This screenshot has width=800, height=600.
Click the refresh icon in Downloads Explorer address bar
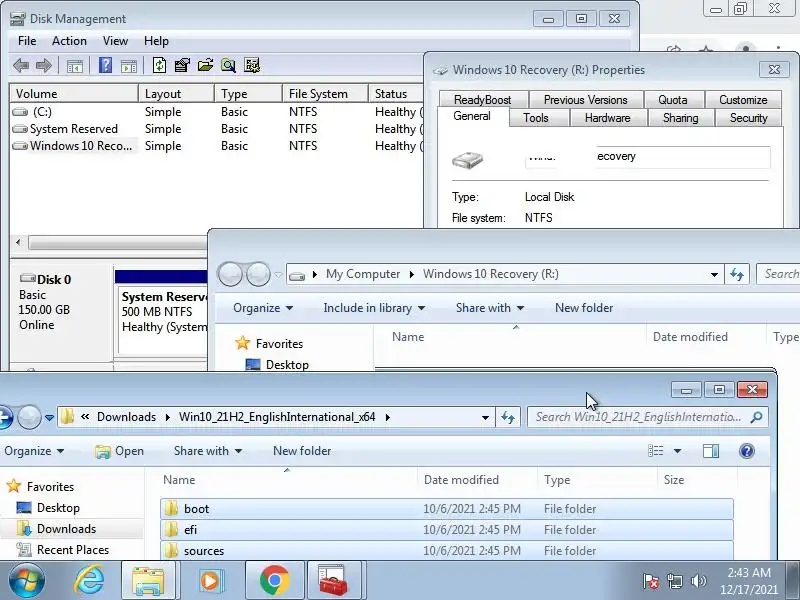tap(508, 417)
